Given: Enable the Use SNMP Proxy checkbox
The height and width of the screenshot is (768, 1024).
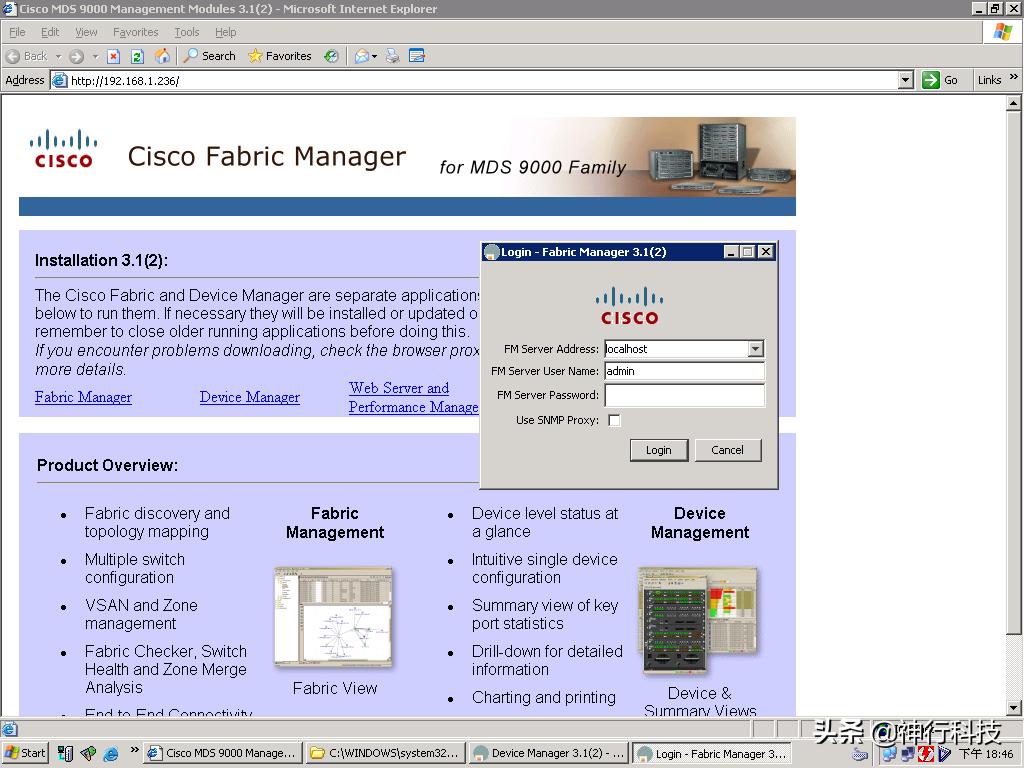Looking at the screenshot, I should pyautogui.click(x=615, y=420).
